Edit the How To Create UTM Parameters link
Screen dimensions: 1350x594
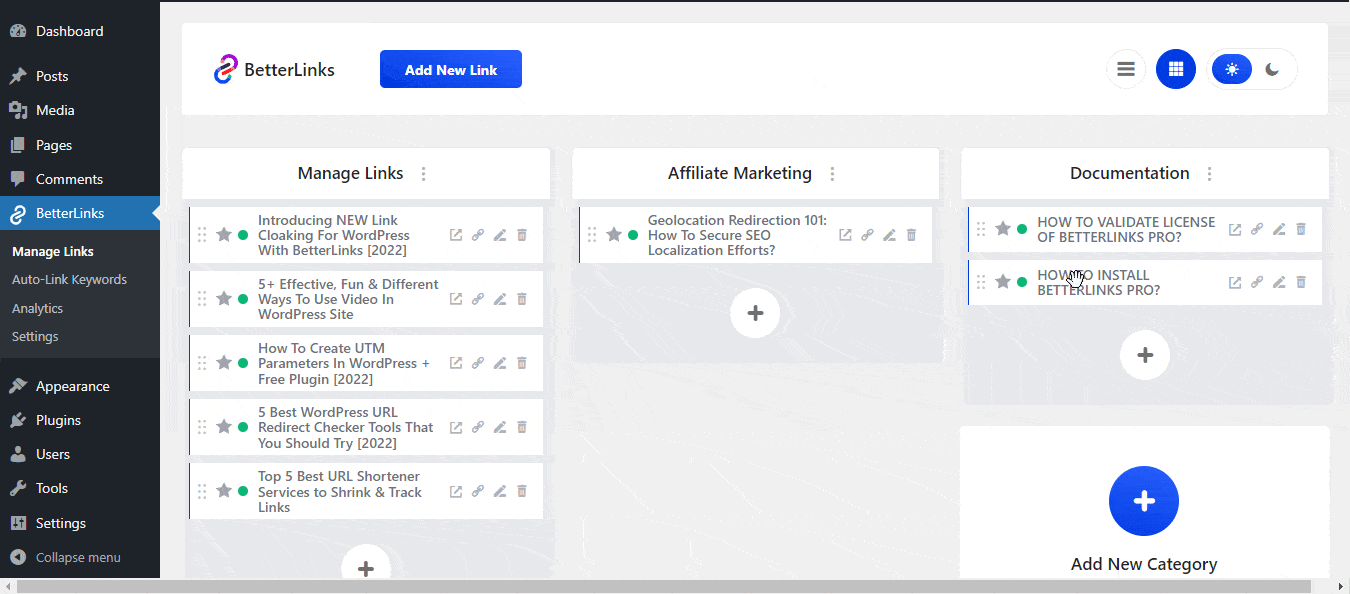point(499,362)
